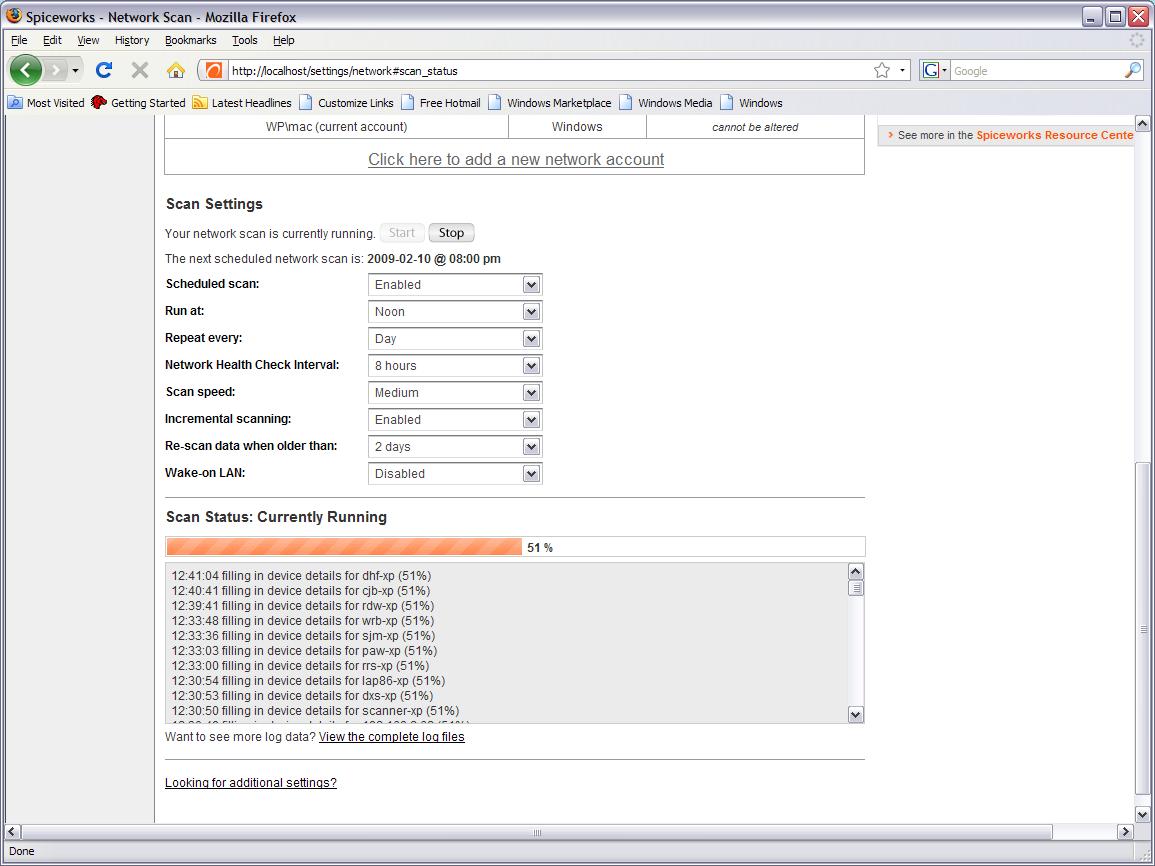Click the Back navigation icon

coord(27,70)
